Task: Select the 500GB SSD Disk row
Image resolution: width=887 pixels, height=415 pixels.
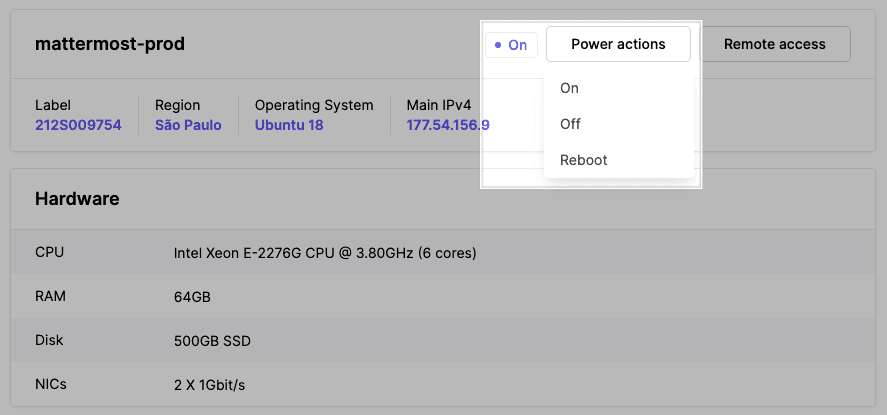Action: pyautogui.click(x=212, y=341)
